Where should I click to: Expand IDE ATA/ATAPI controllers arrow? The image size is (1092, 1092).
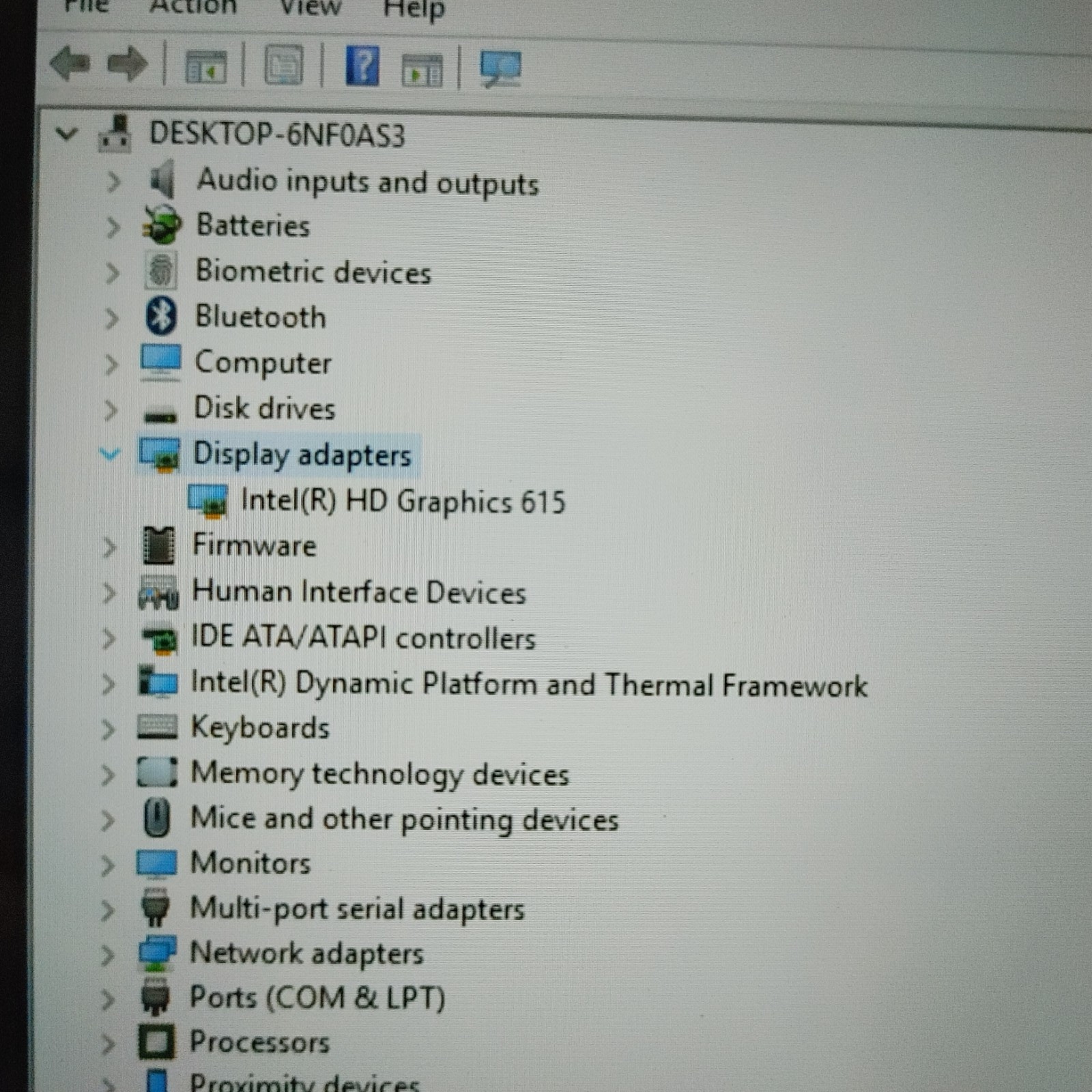[109, 638]
